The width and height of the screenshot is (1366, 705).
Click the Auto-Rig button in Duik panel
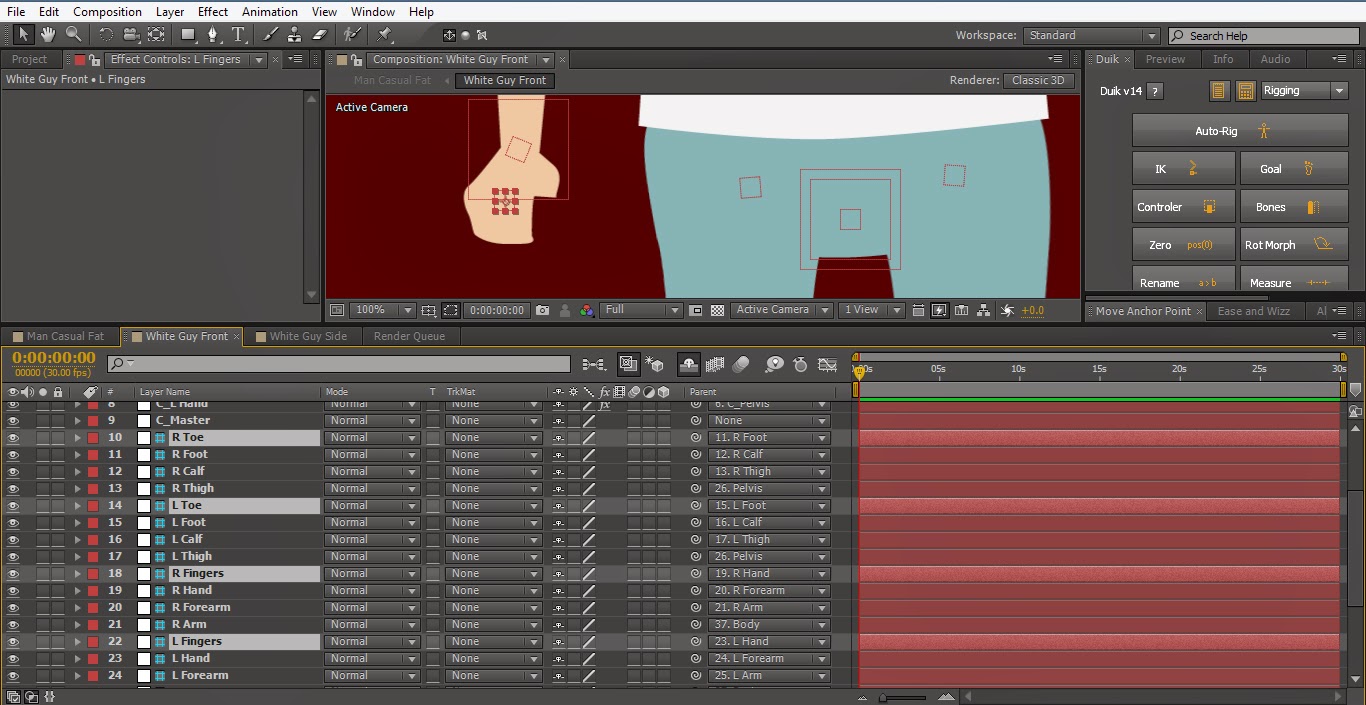click(x=1240, y=130)
